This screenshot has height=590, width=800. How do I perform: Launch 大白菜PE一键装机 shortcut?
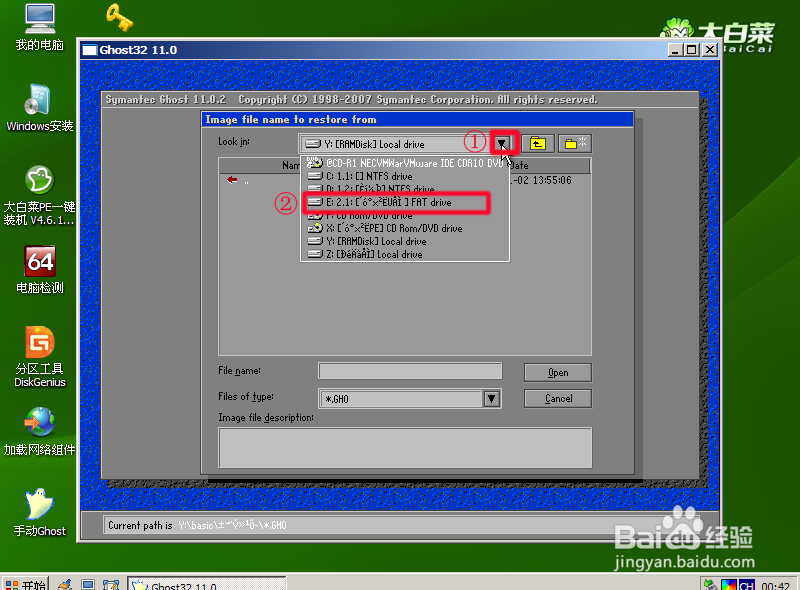tap(40, 195)
